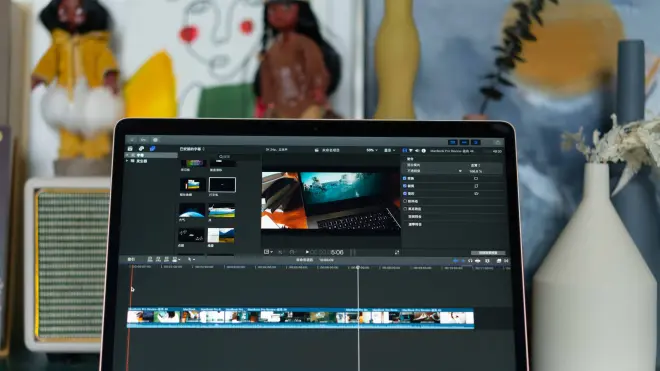The image size is (660, 371).
Task: Click the Share export icon in toolbar
Action: pos(498,142)
